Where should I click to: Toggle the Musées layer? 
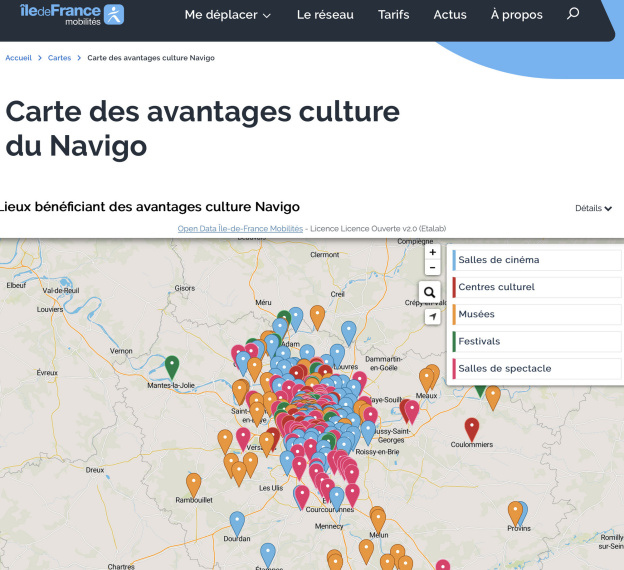[x=537, y=314]
